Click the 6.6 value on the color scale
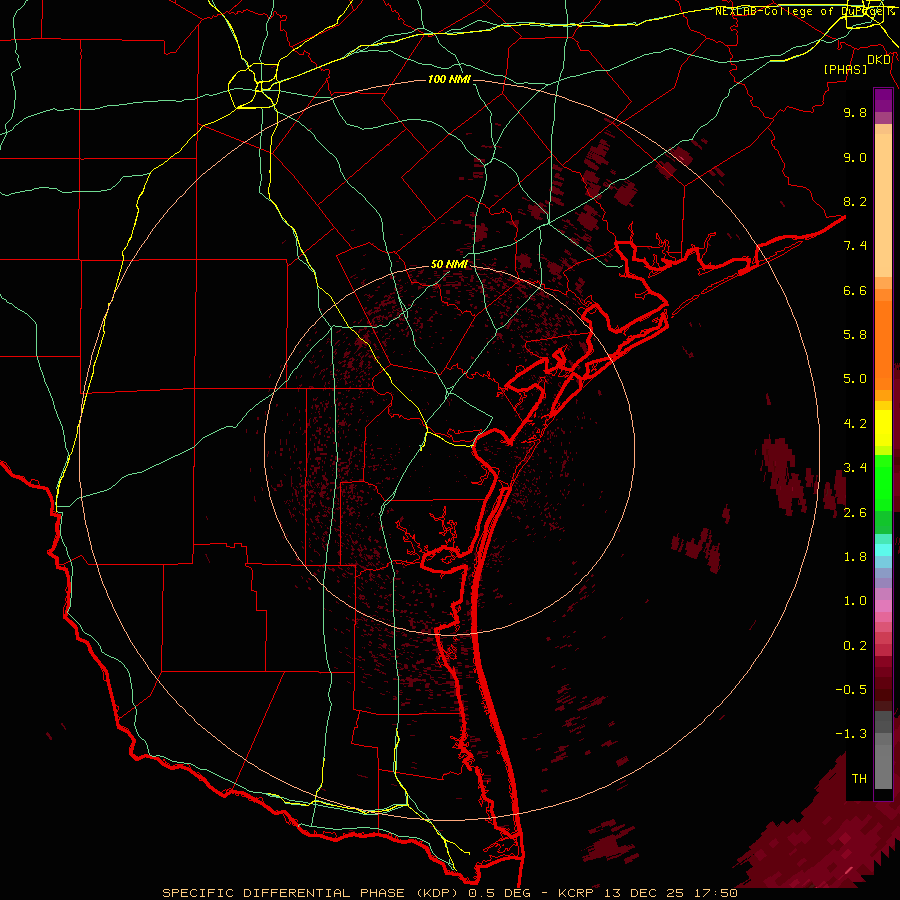The image size is (900, 900). click(855, 290)
